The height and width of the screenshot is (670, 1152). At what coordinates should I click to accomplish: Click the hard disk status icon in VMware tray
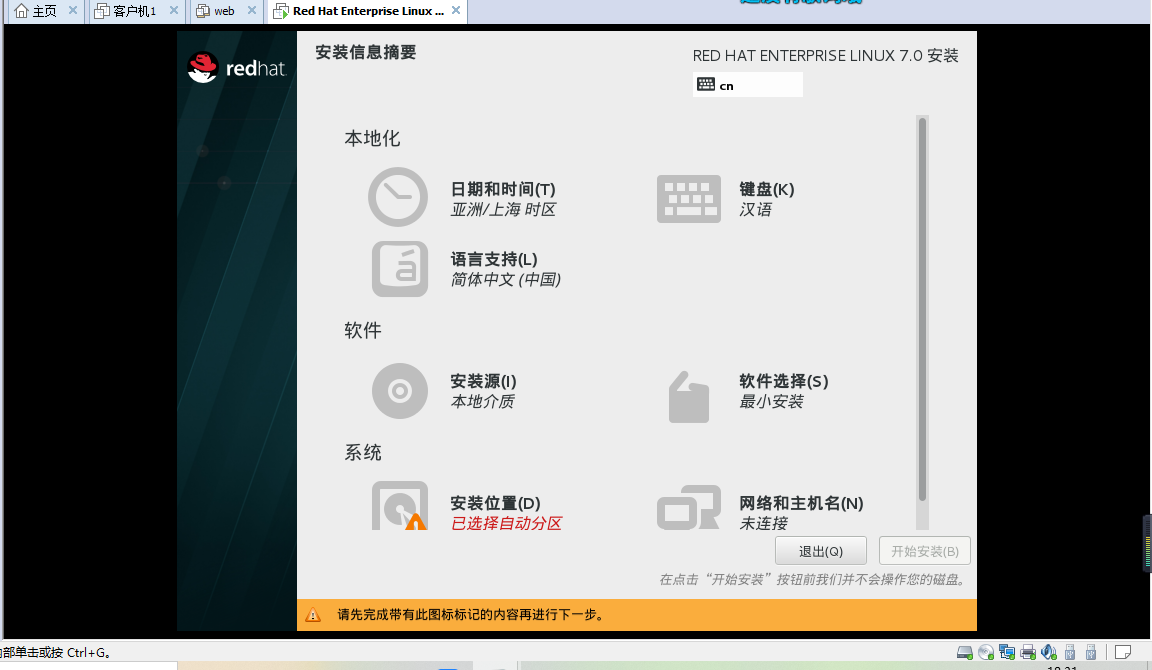coord(965,652)
